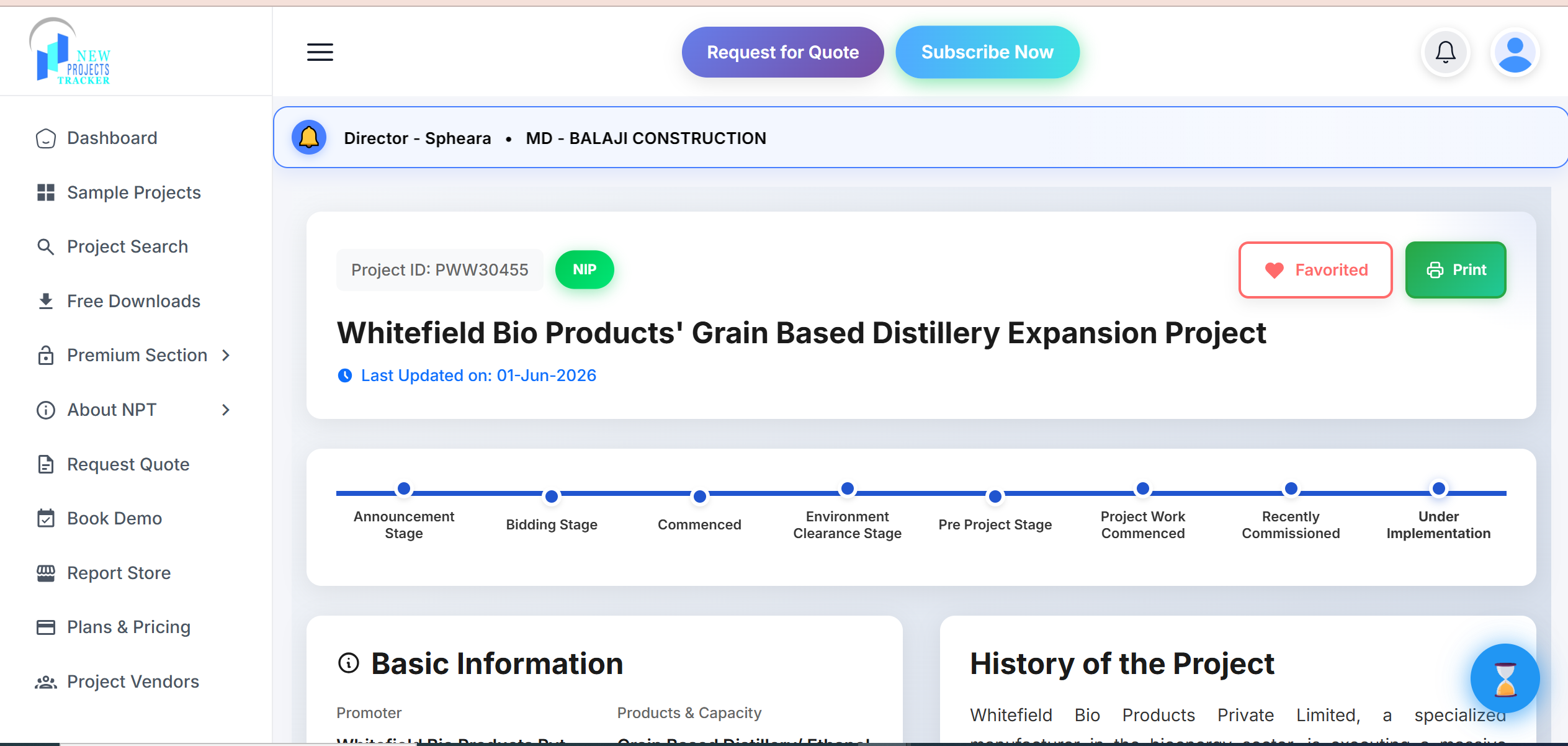Click the notification bell in header
The image size is (1568, 746).
point(1446,52)
